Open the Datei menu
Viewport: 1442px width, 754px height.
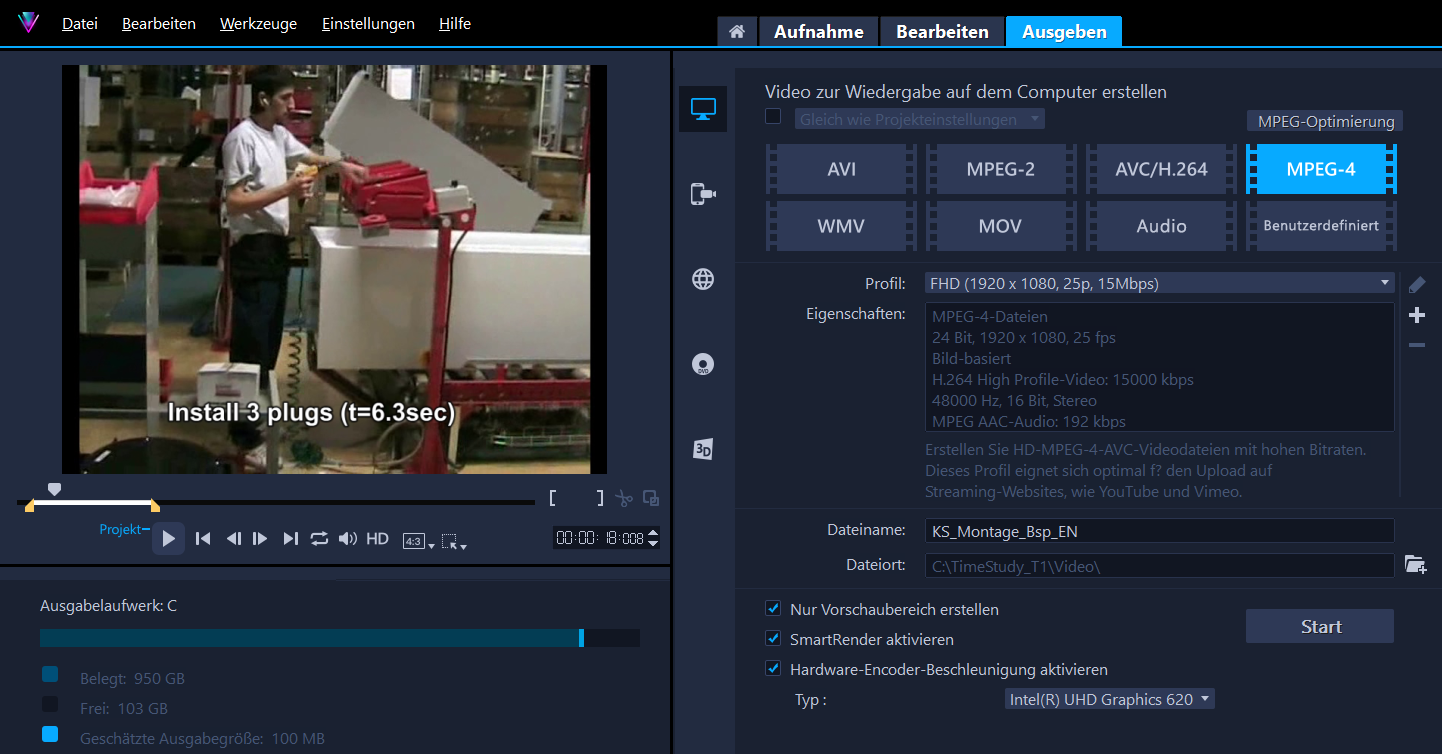[x=80, y=23]
